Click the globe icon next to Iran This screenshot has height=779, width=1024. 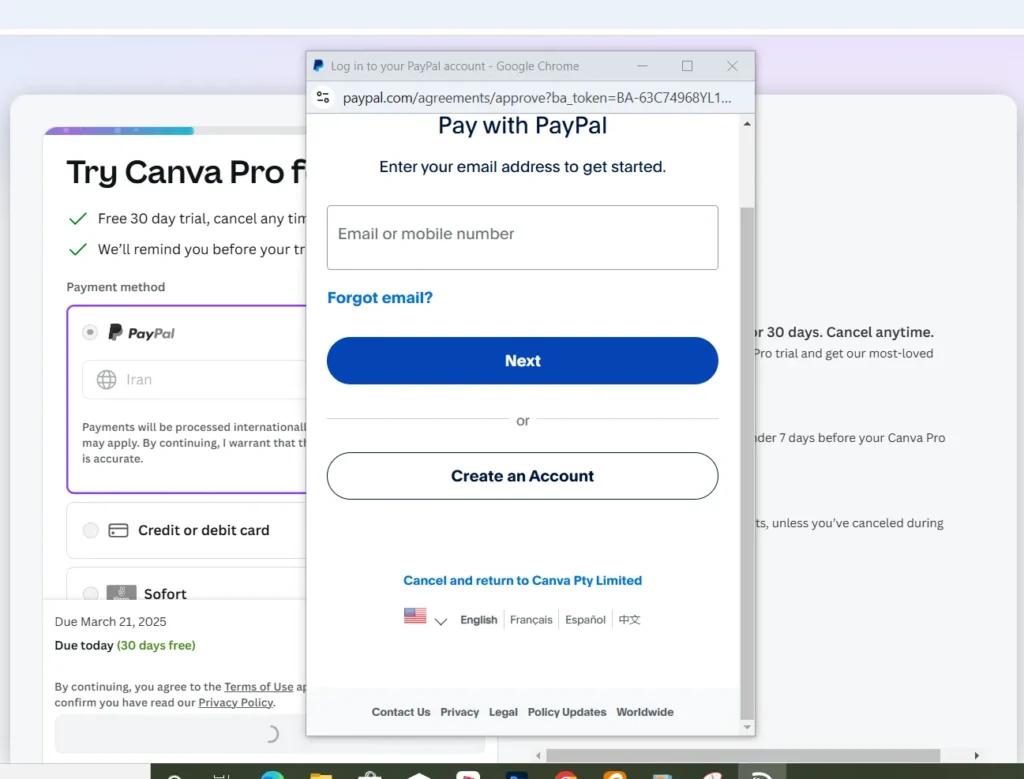(106, 379)
